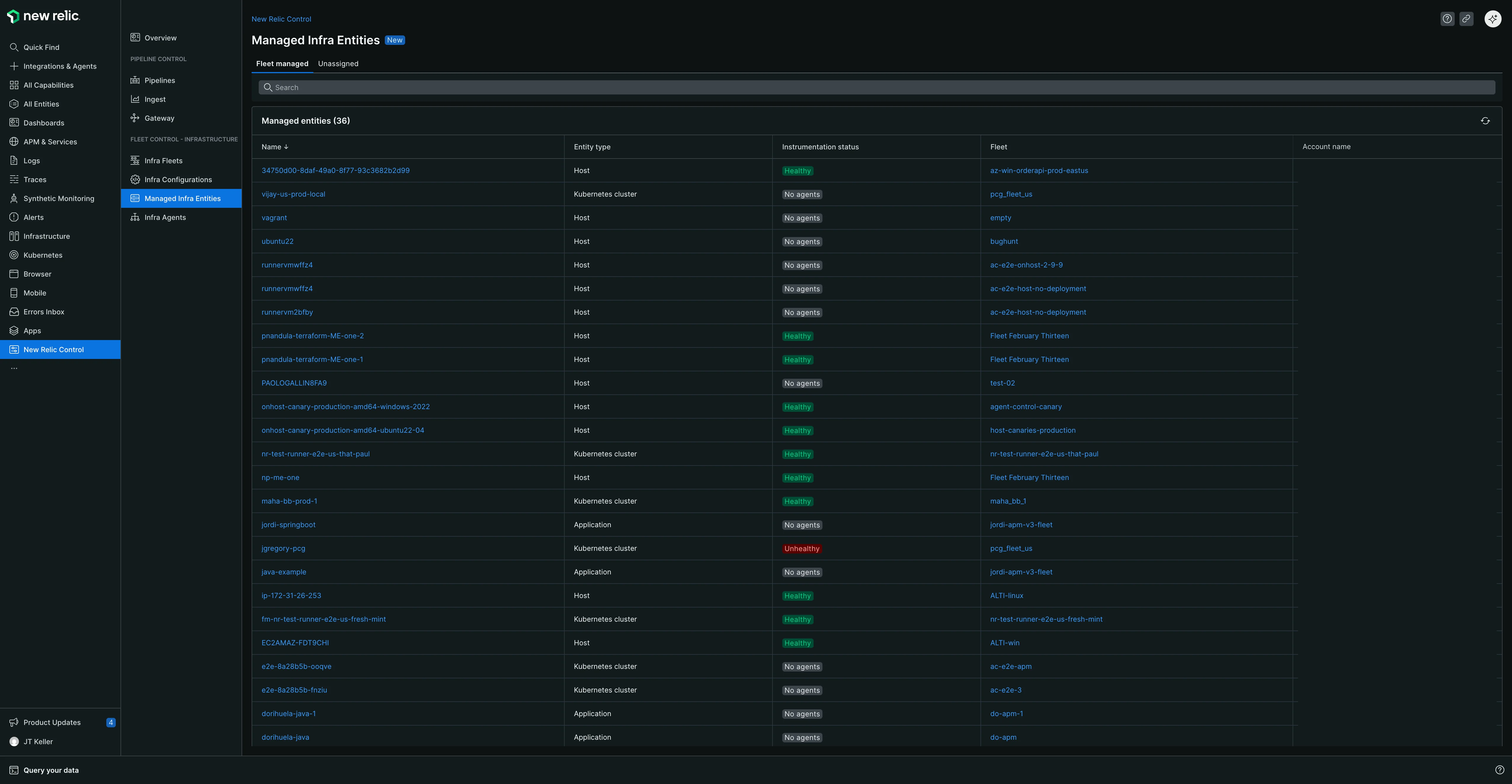This screenshot has width=1512, height=784.
Task: Open Quick Find search in sidebar
Action: tap(41, 47)
